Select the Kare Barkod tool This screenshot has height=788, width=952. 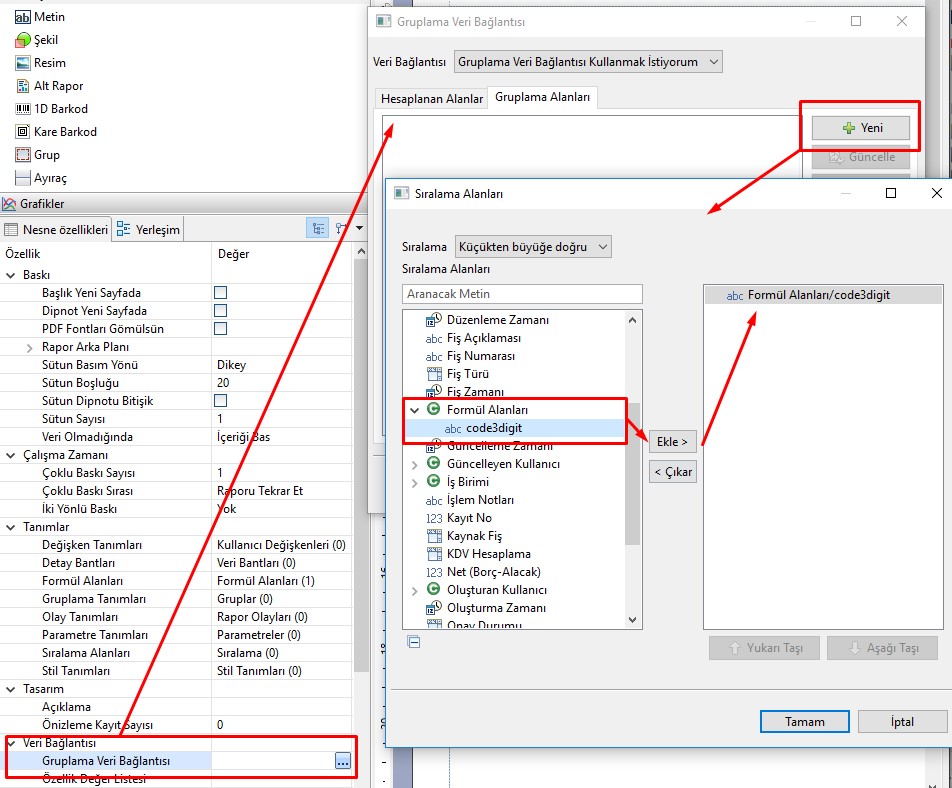coord(23,132)
